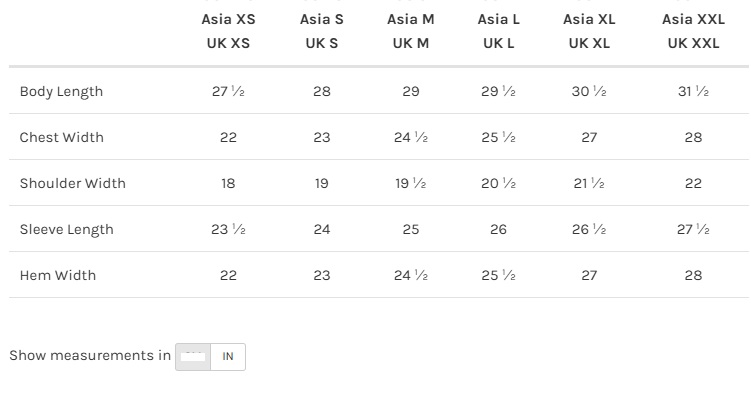Click the Body Length value for Asia XS
This screenshot has height=405, width=751.
228,92
